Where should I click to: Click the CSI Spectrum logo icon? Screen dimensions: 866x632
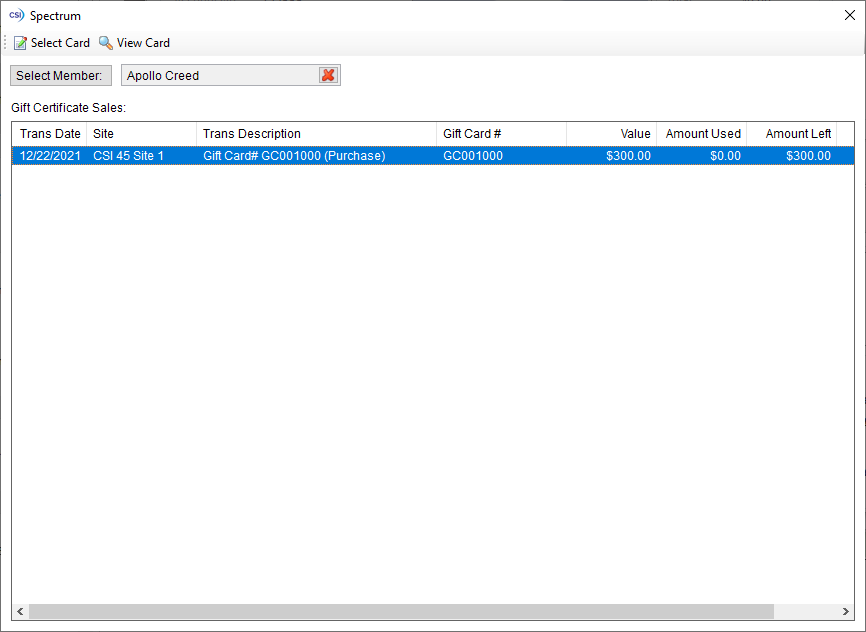click(x=17, y=15)
